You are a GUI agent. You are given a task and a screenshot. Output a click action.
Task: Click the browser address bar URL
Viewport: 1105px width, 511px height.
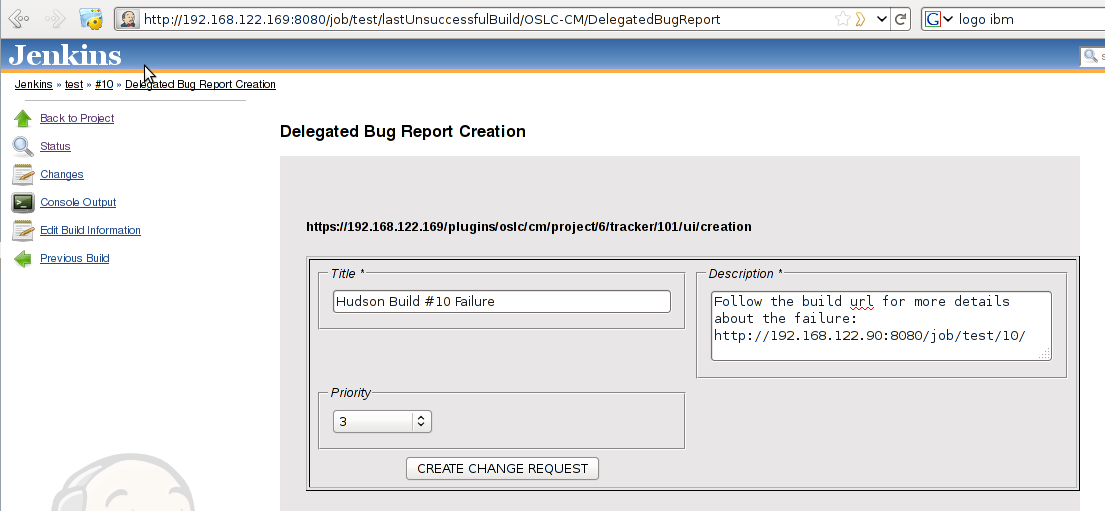[x=431, y=19]
